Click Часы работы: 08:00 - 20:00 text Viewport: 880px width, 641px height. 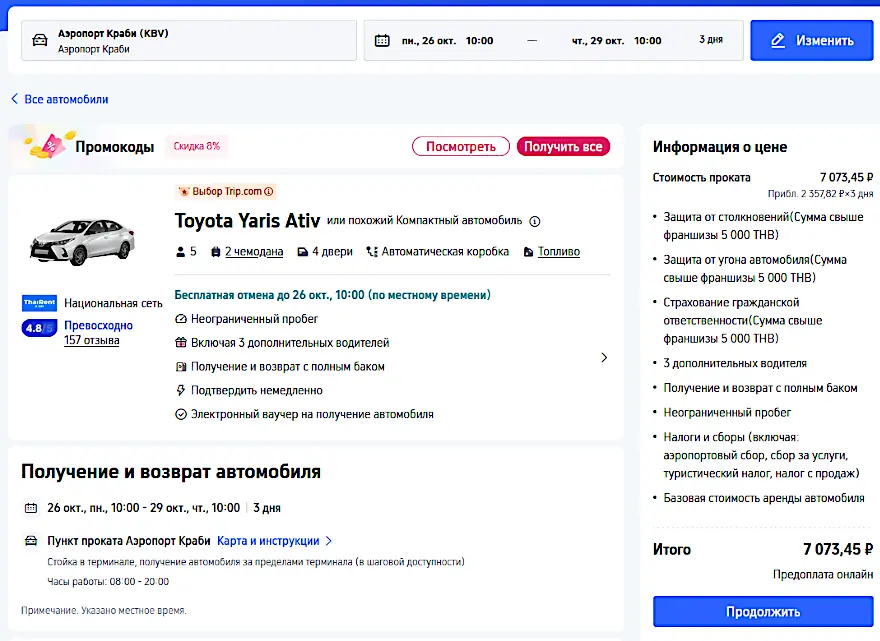108,582
